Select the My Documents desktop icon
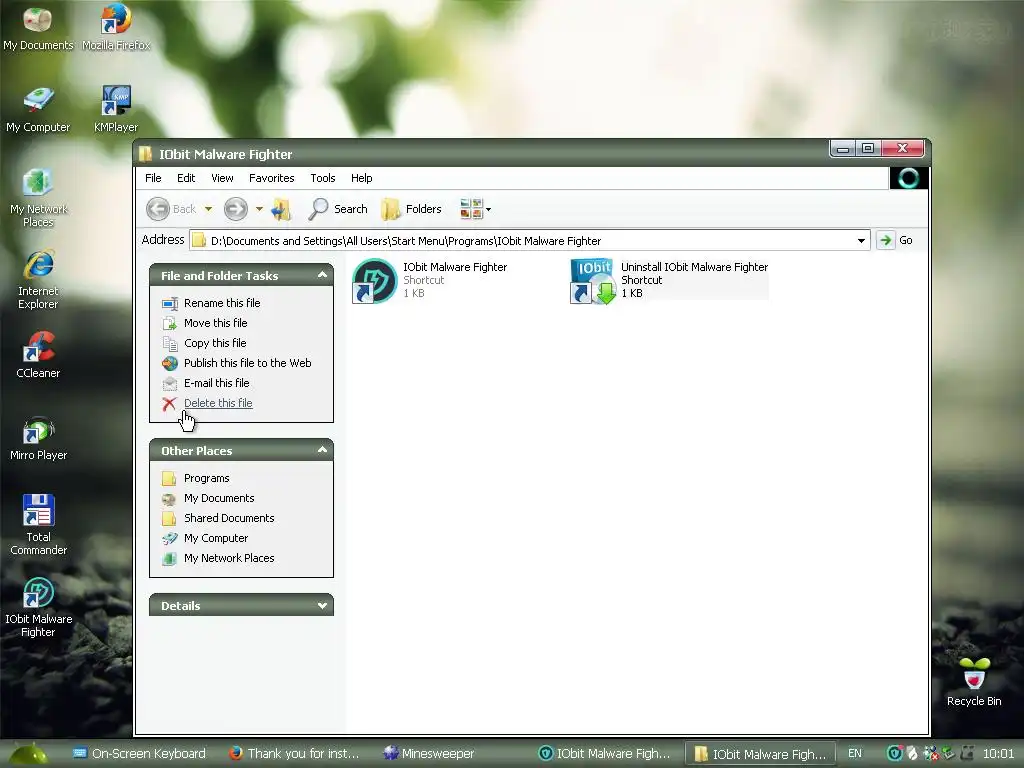This screenshot has width=1024, height=768. [38, 28]
